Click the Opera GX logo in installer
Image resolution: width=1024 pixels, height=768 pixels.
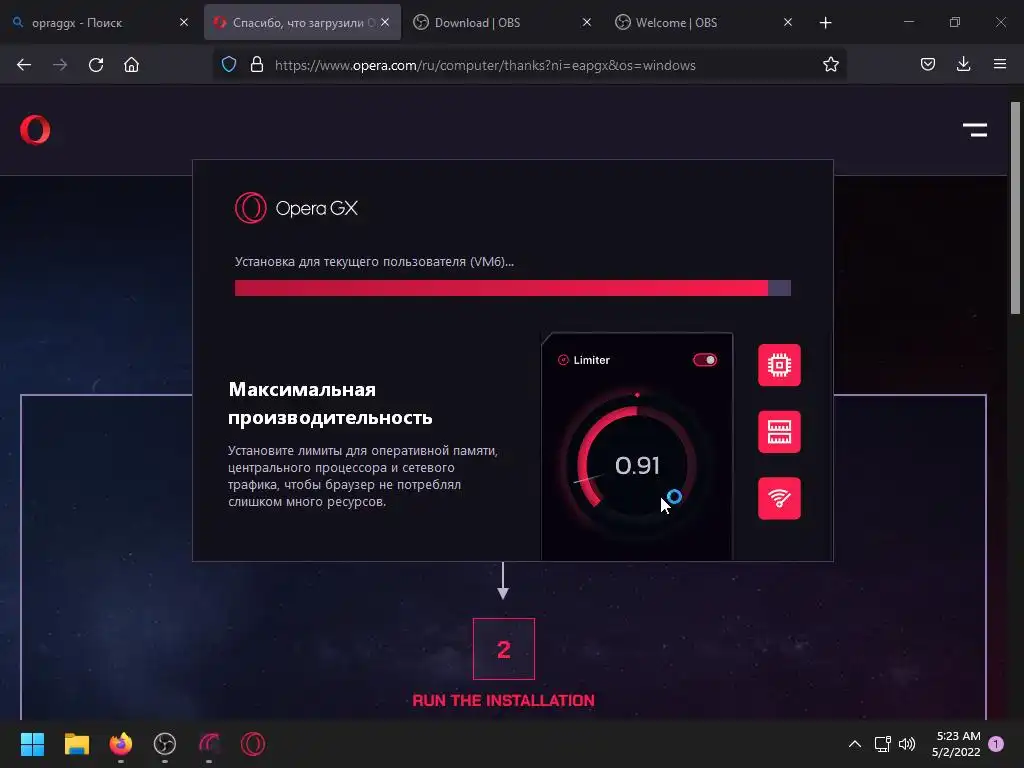coord(296,208)
